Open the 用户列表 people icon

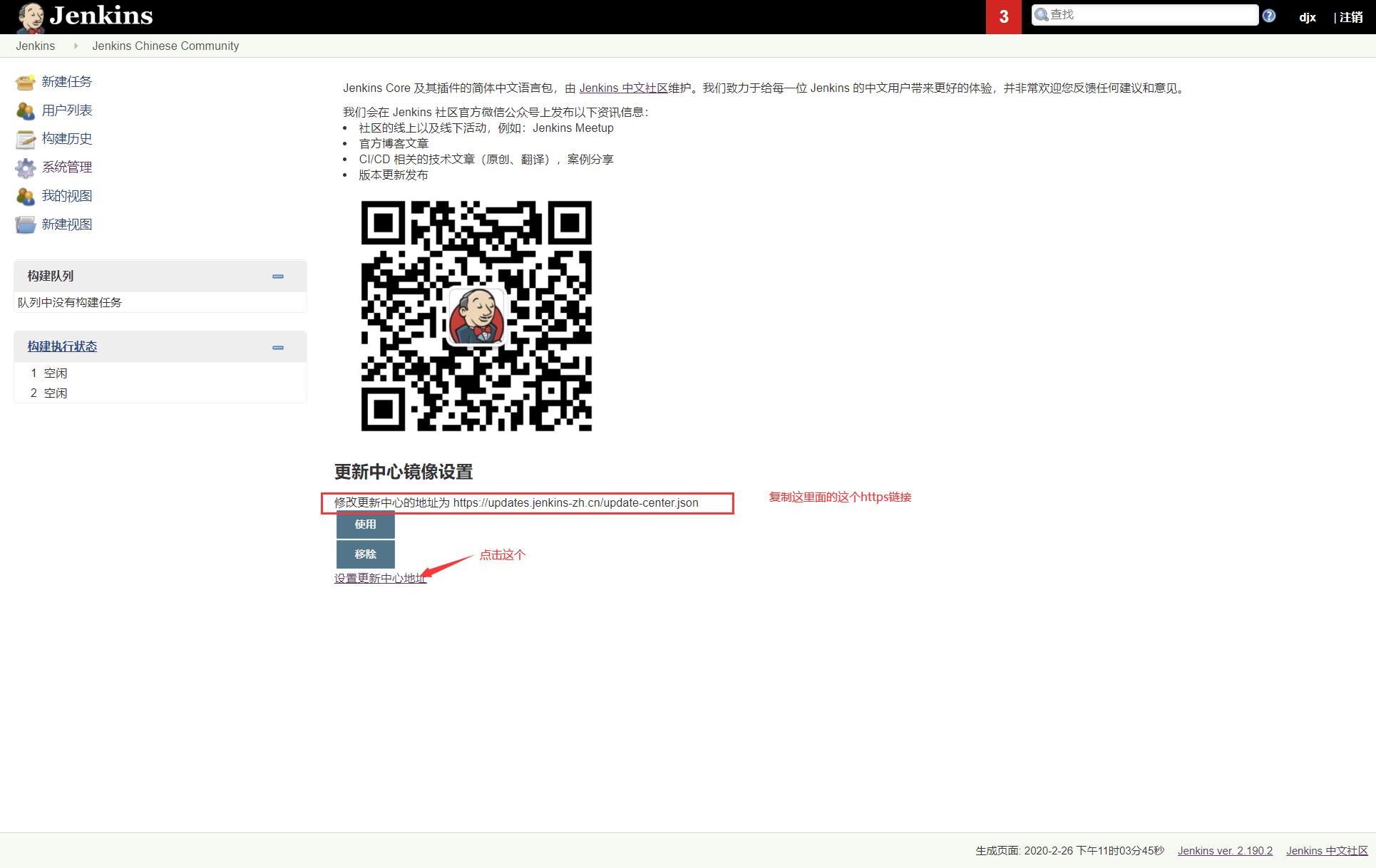tap(26, 110)
